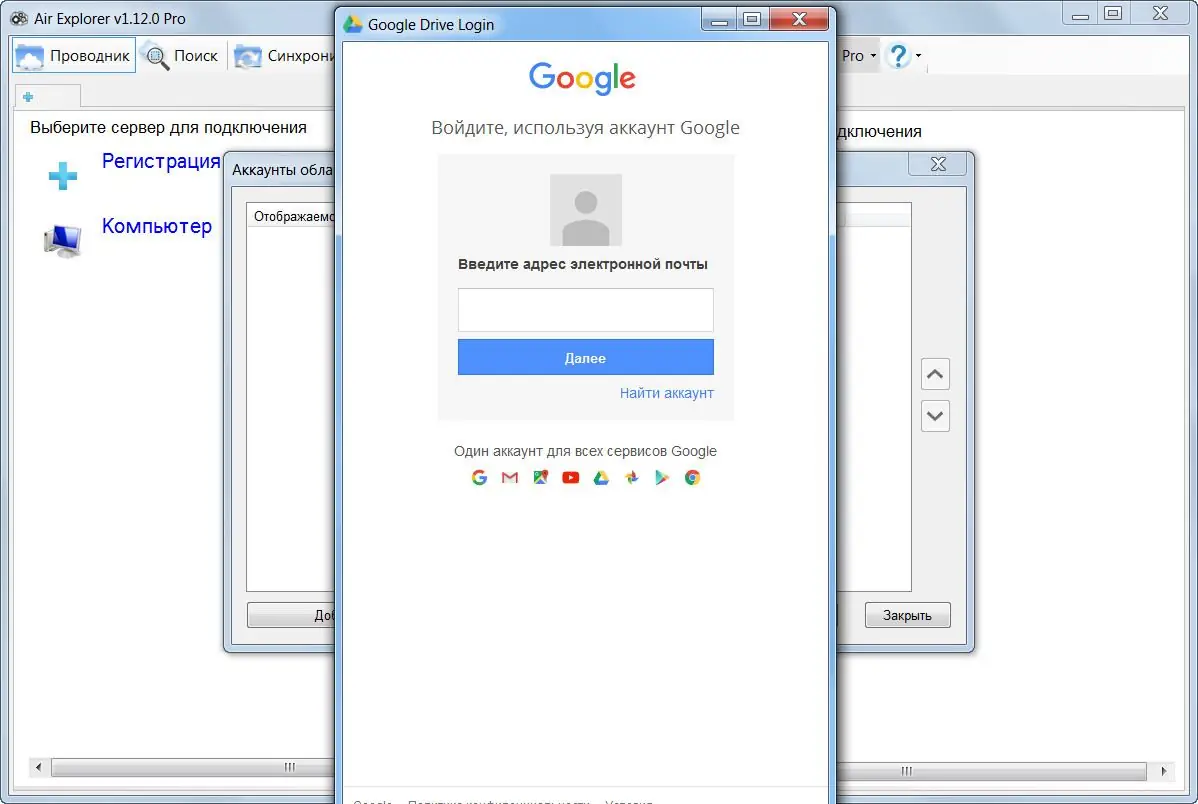Click the left pane horizontal scrollbar thumb
The height and width of the screenshot is (804, 1198).
(193, 767)
